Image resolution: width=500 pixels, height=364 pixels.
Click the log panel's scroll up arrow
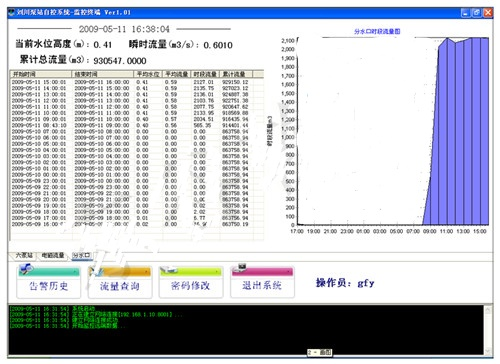click(488, 310)
